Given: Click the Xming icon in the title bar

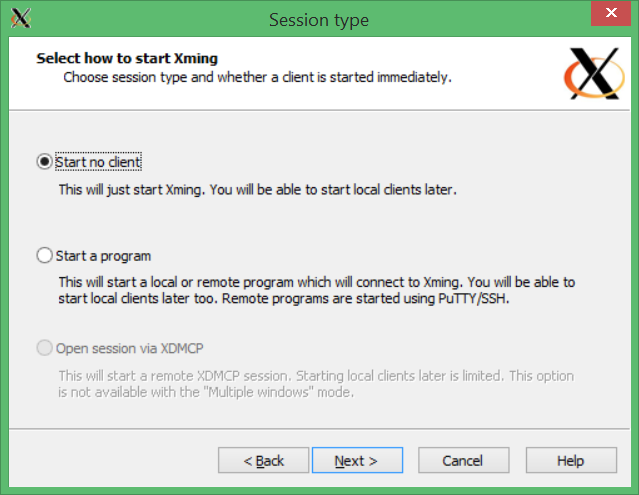Looking at the screenshot, I should pos(21,19).
